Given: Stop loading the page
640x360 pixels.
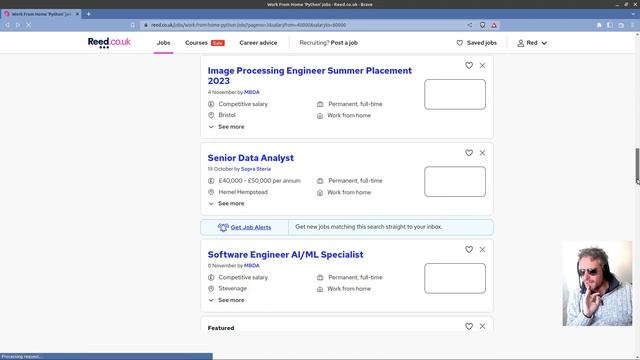Looking at the screenshot, I should point(29,25).
